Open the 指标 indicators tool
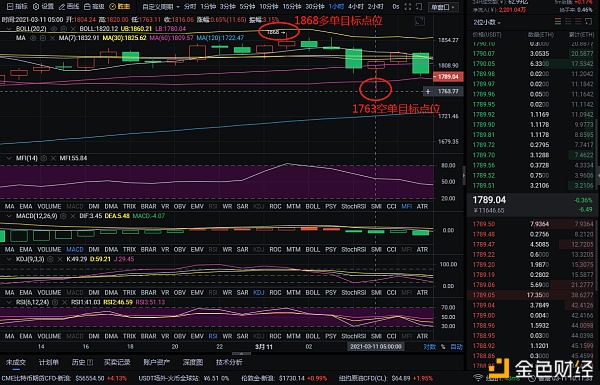 coord(17,7)
